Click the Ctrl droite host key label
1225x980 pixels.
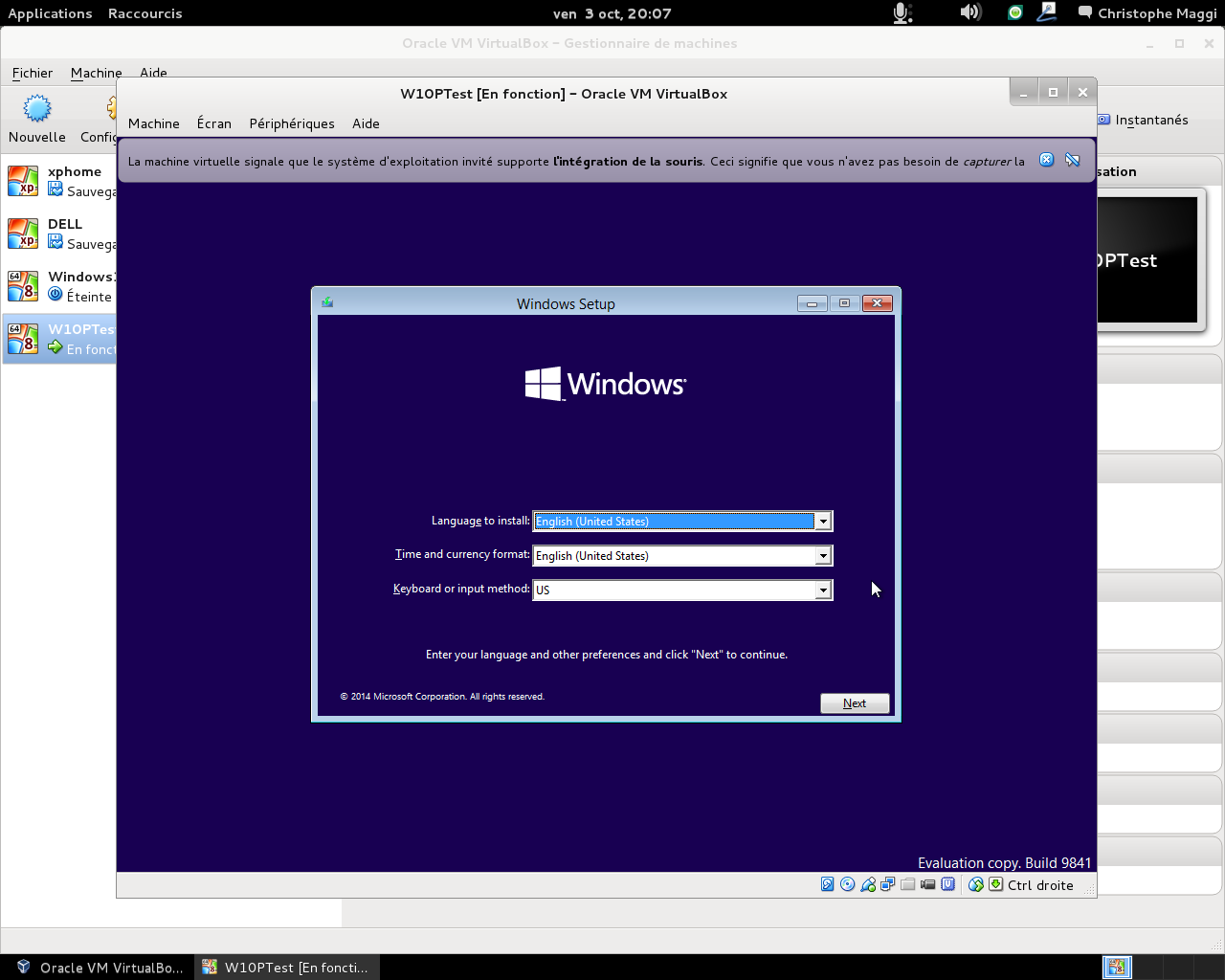click(1040, 885)
